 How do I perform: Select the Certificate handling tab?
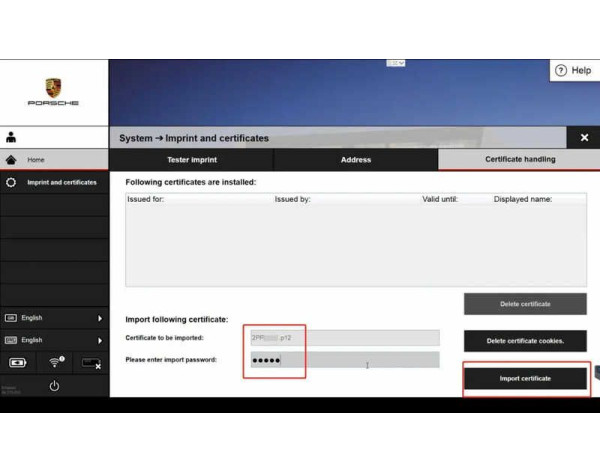click(520, 160)
